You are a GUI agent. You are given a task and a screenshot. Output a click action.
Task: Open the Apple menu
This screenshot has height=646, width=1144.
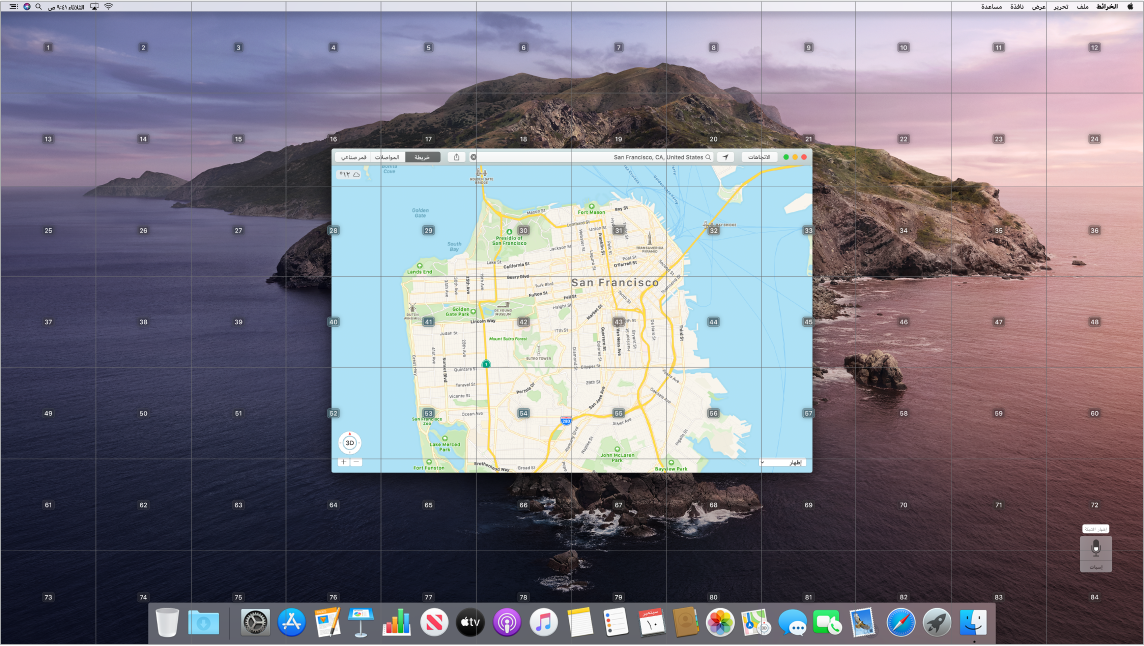[1131, 6]
